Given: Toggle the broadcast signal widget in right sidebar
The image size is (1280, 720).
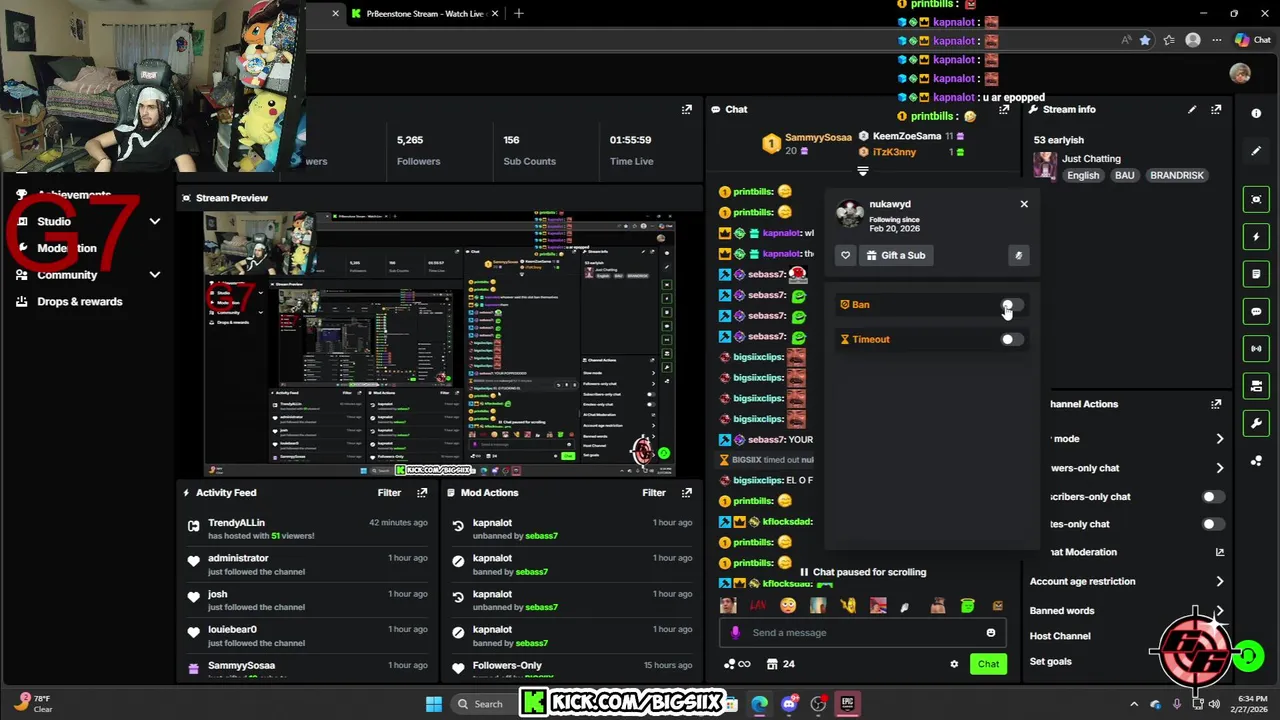Looking at the screenshot, I should (x=1256, y=349).
